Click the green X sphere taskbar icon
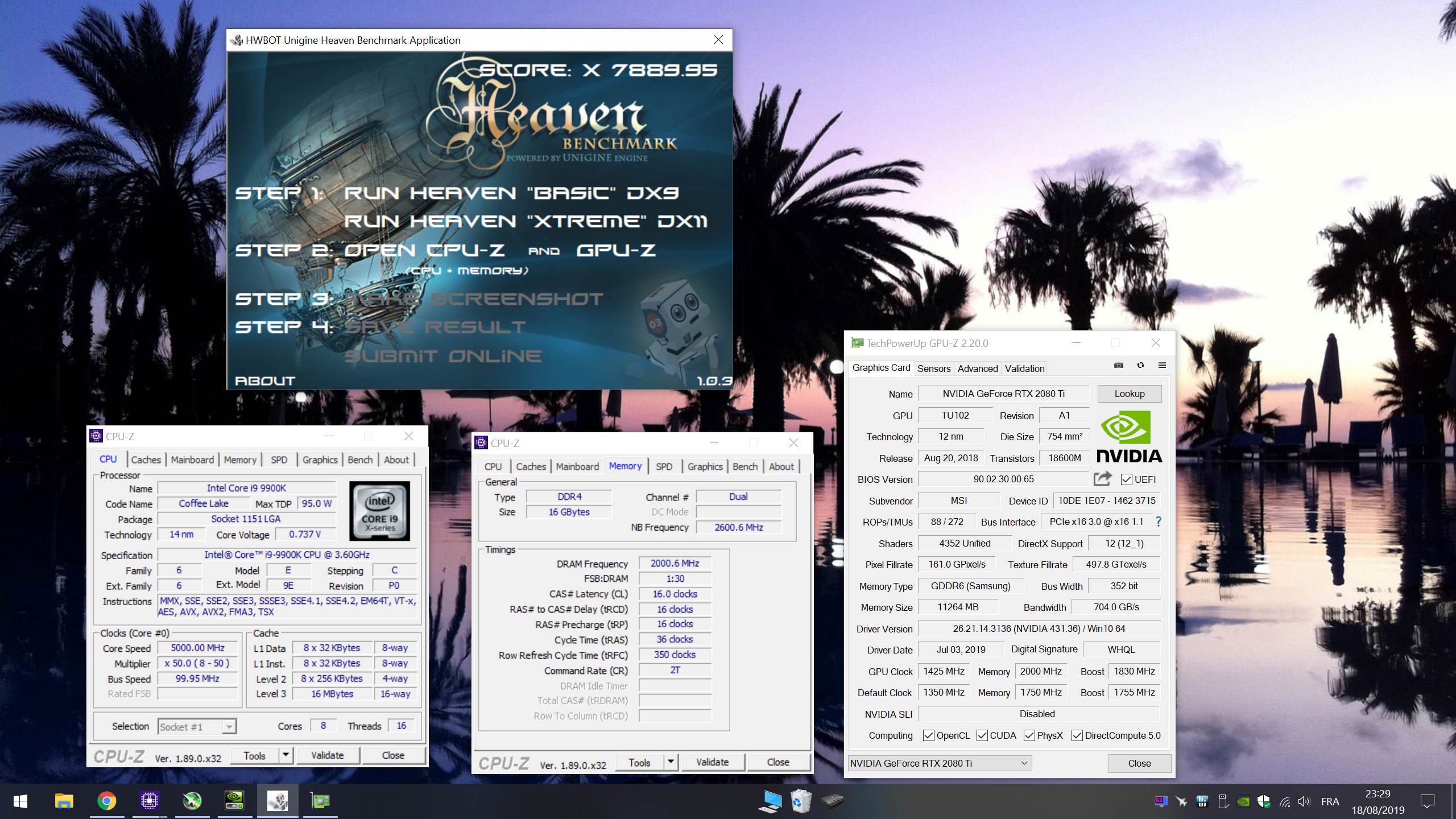The height and width of the screenshot is (819, 1456). tap(192, 801)
